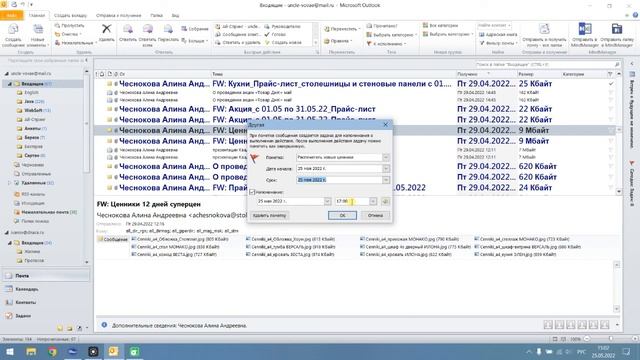Open the Move (Переместить) ribbon dropdown

[342, 29]
